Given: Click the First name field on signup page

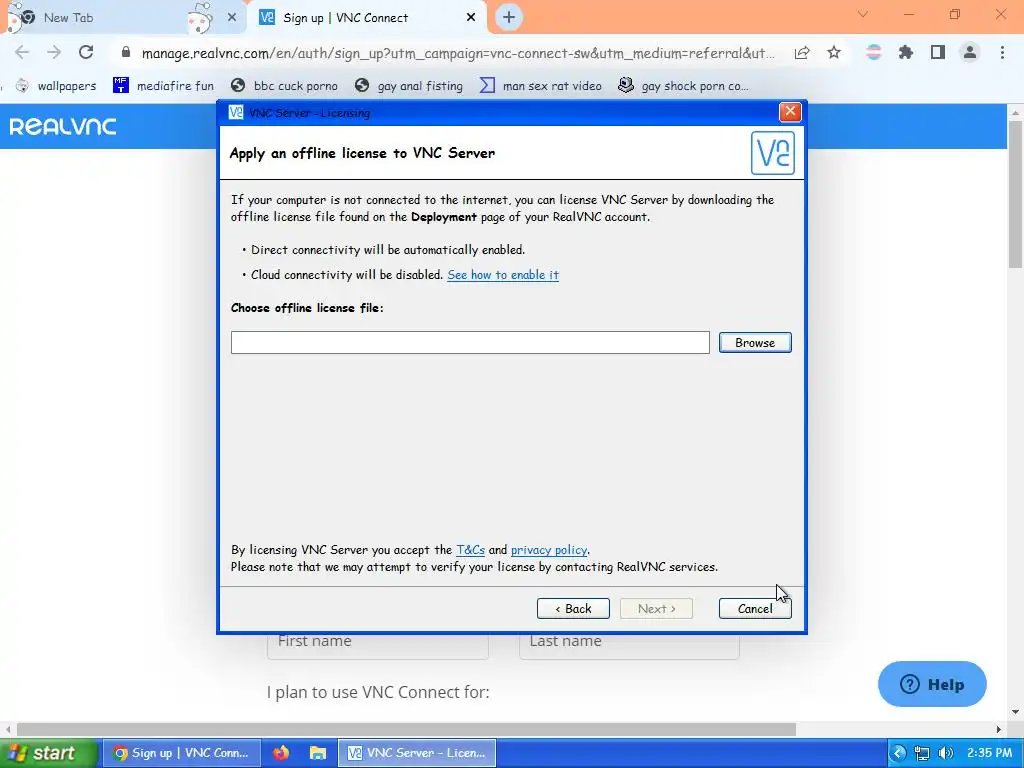Looking at the screenshot, I should [378, 645].
